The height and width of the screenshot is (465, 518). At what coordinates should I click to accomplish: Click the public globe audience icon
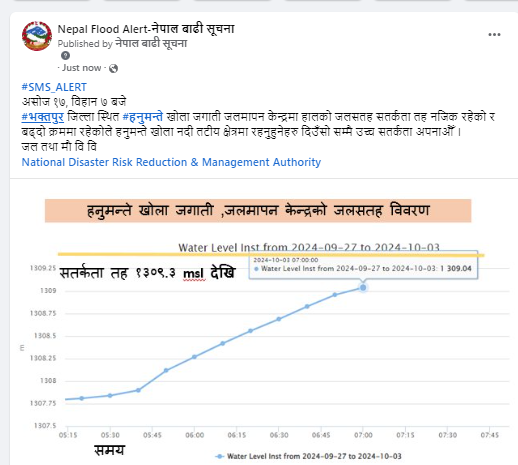pos(114,68)
